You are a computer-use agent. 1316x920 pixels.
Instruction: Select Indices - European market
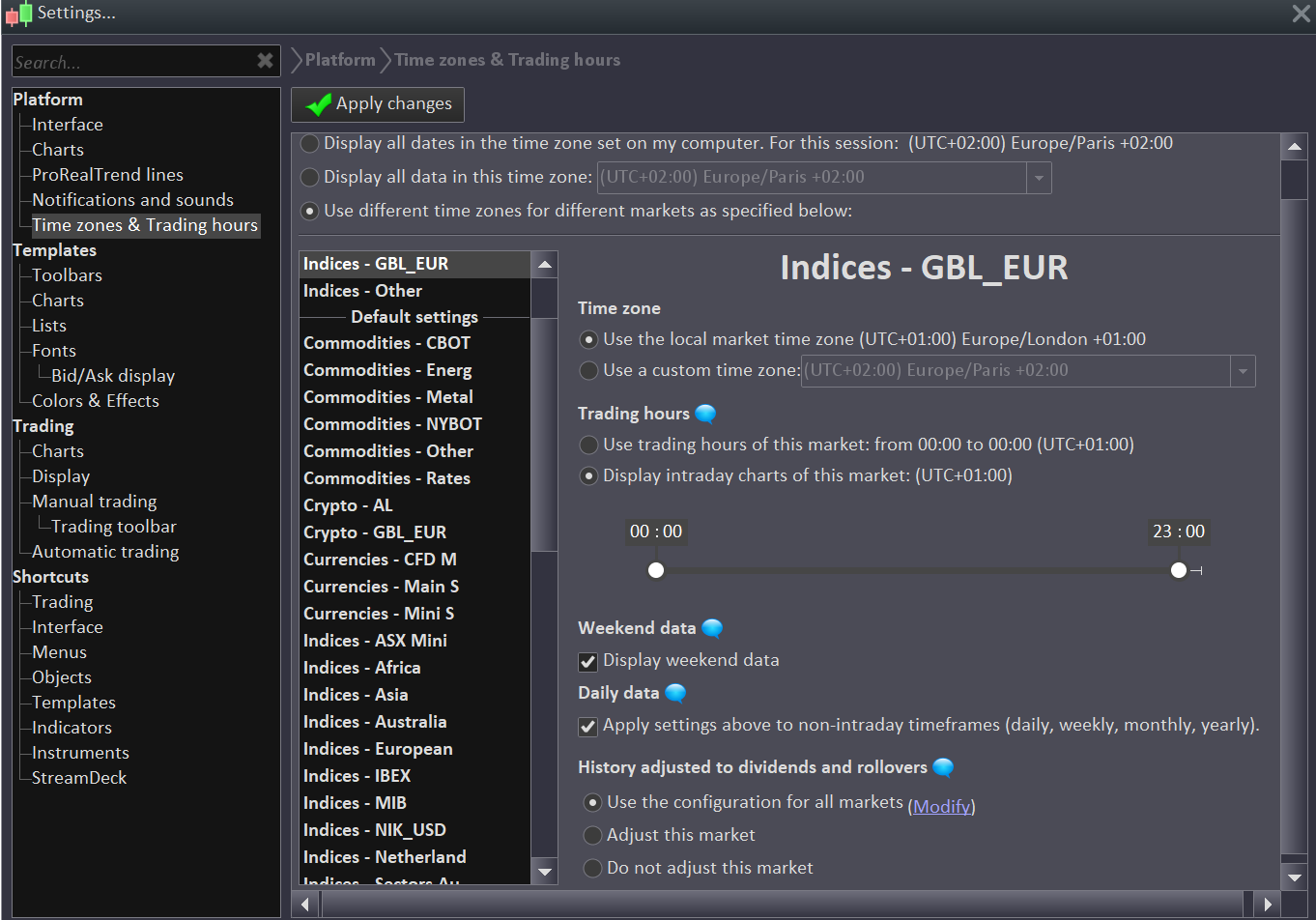tap(415, 749)
